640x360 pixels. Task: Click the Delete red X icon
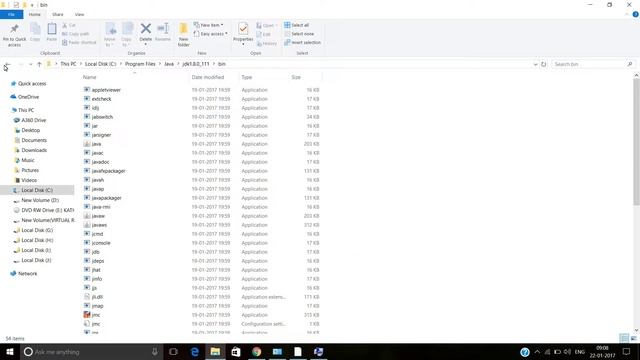tap(146, 29)
